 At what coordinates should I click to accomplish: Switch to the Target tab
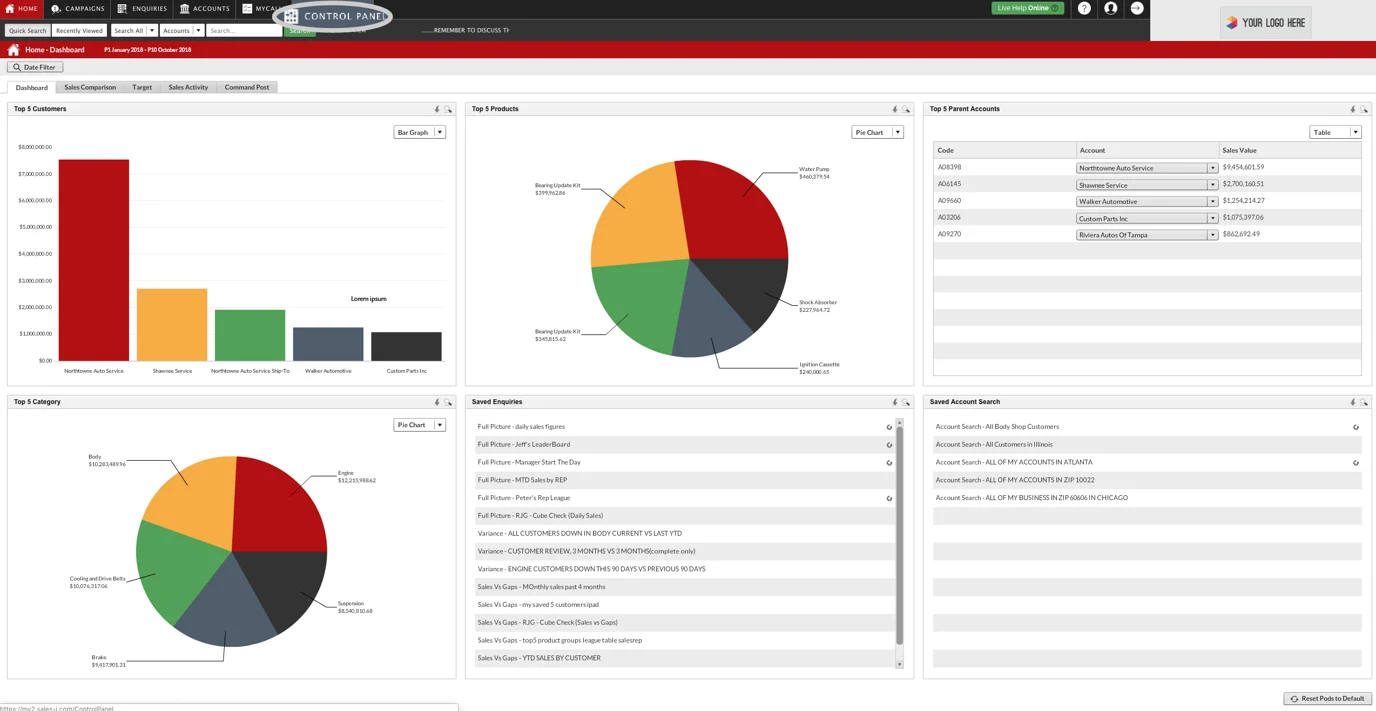(142, 87)
